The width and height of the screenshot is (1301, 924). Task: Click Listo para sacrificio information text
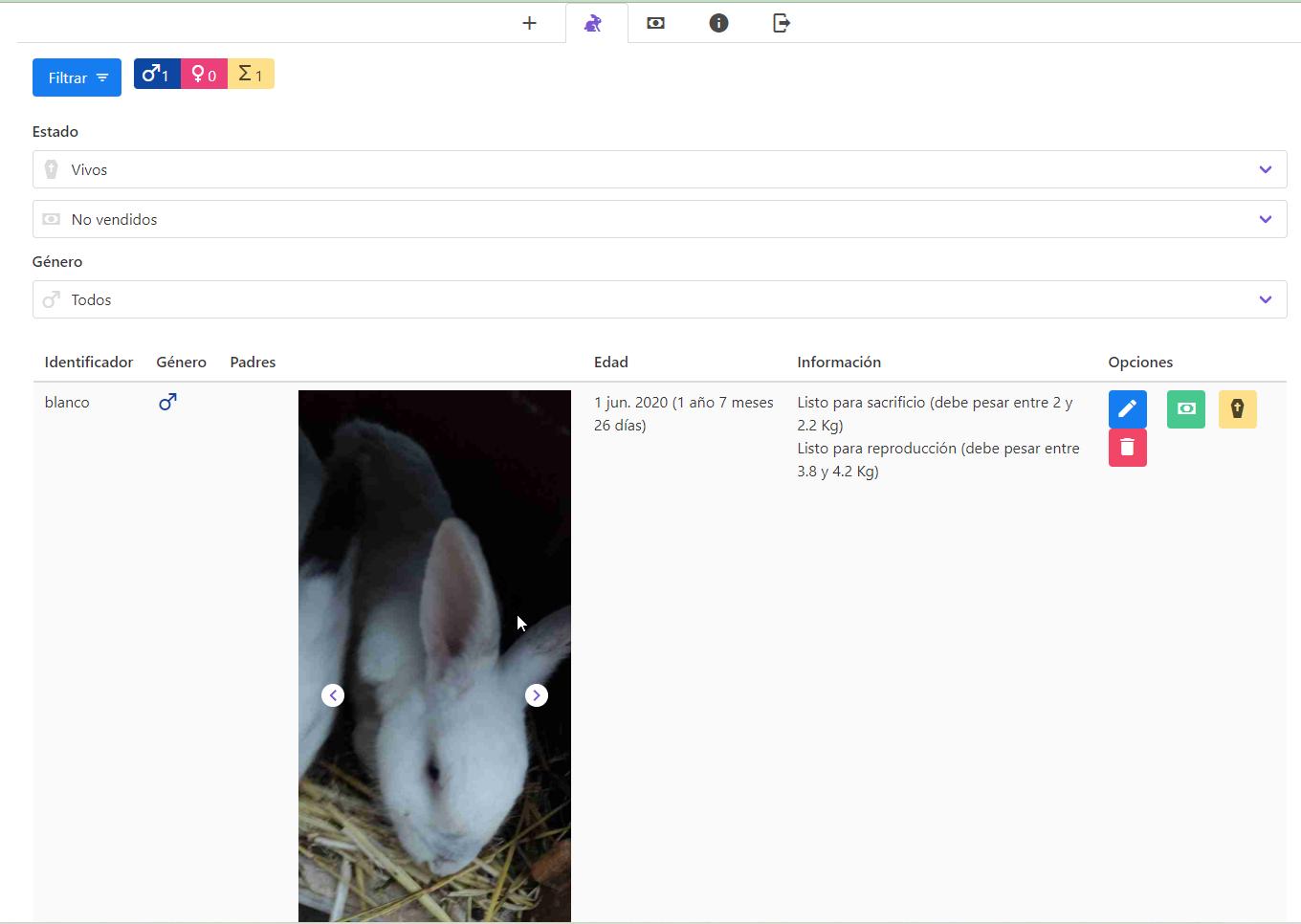(935, 413)
